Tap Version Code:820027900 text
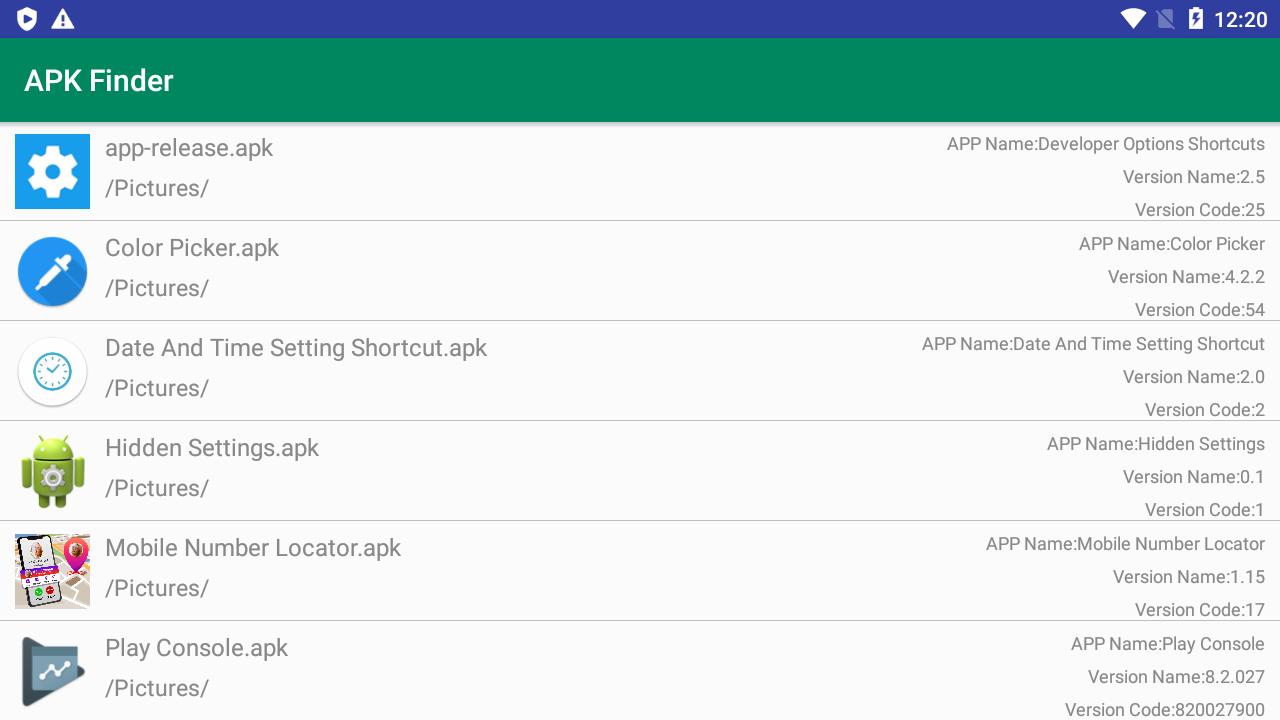This screenshot has height=720, width=1280. point(1165,709)
